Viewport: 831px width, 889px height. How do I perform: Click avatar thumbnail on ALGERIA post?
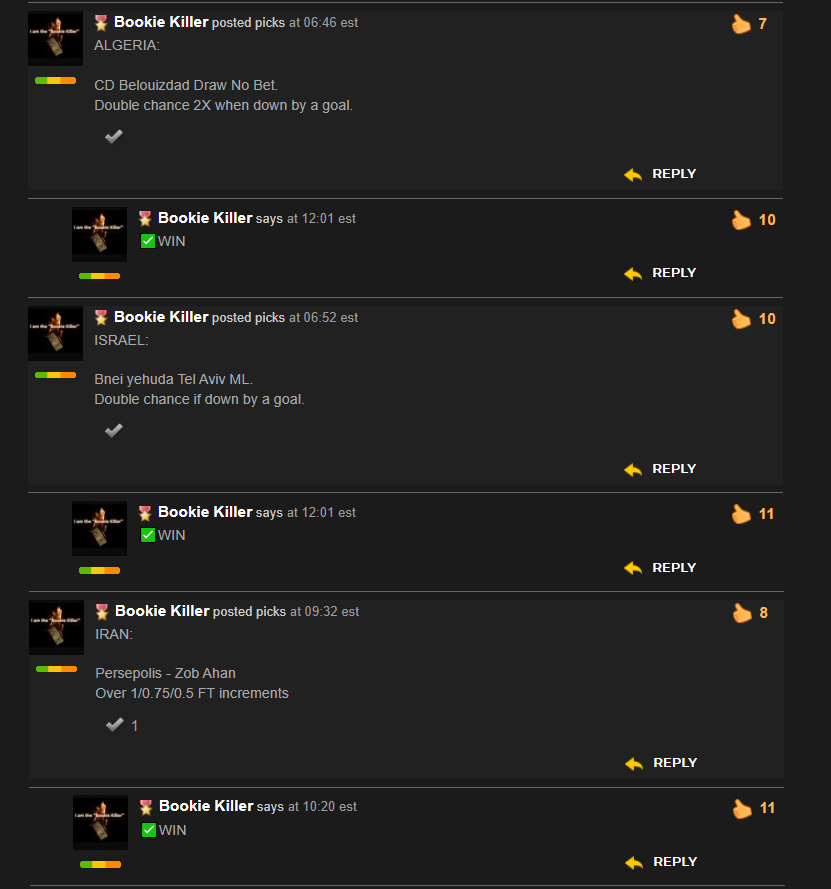click(x=56, y=39)
